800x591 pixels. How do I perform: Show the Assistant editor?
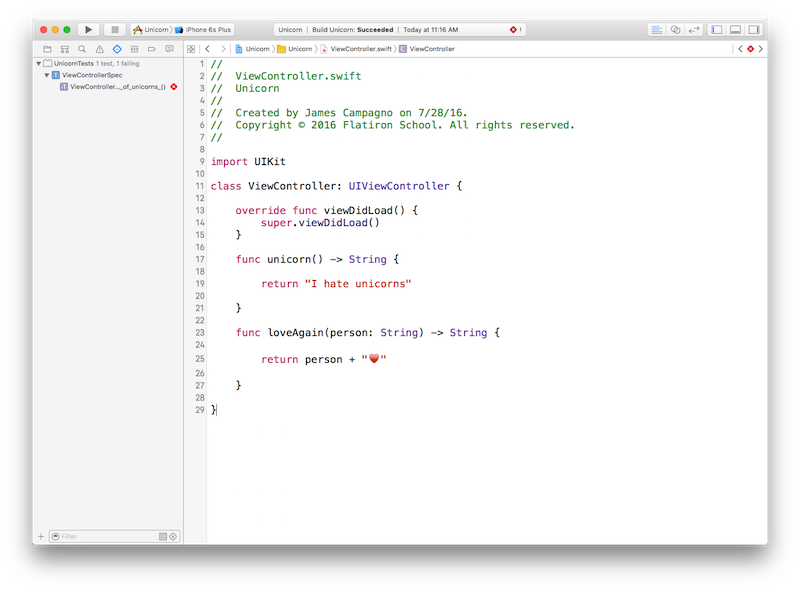675,30
